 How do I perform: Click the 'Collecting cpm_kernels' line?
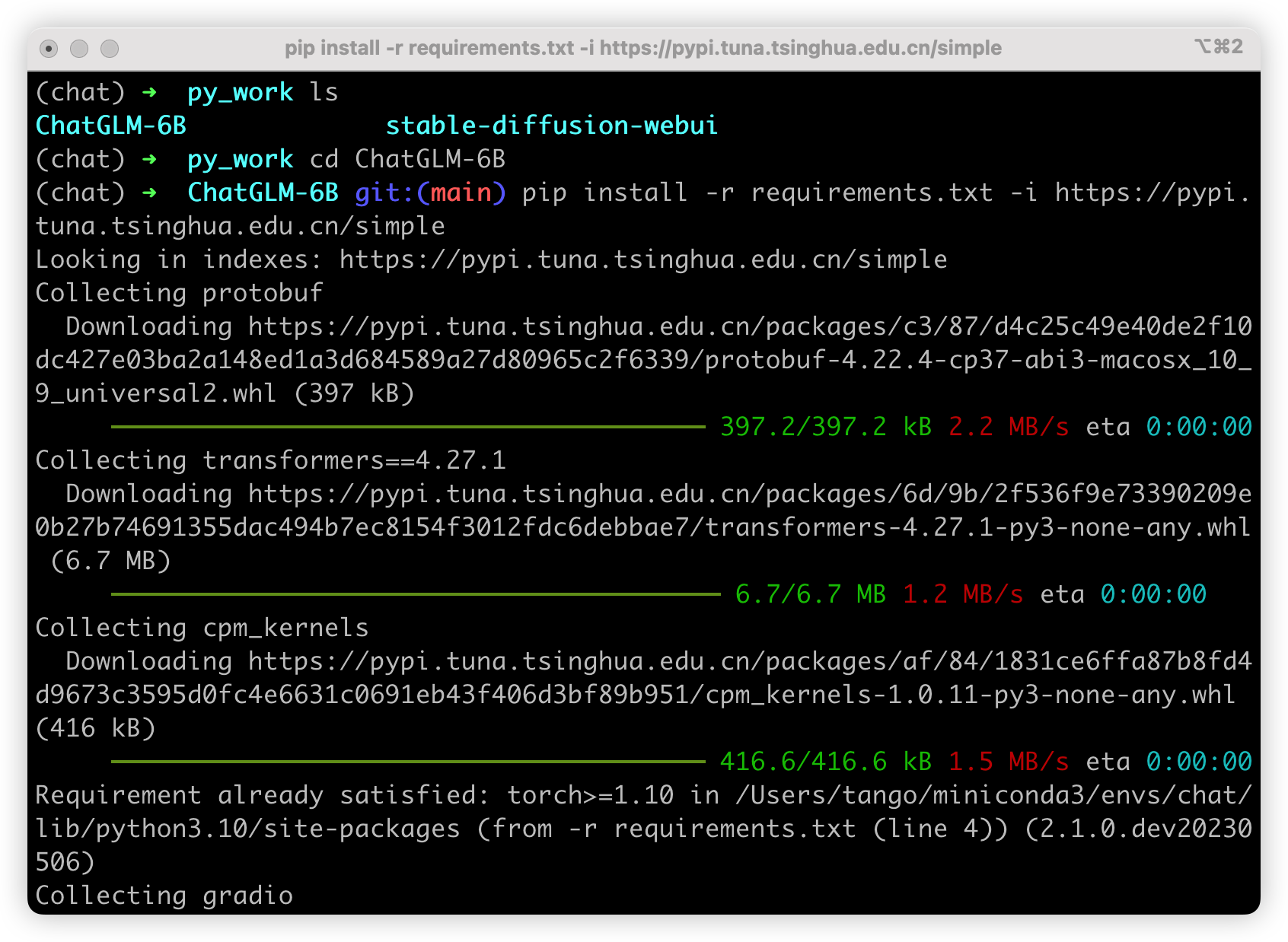click(202, 628)
